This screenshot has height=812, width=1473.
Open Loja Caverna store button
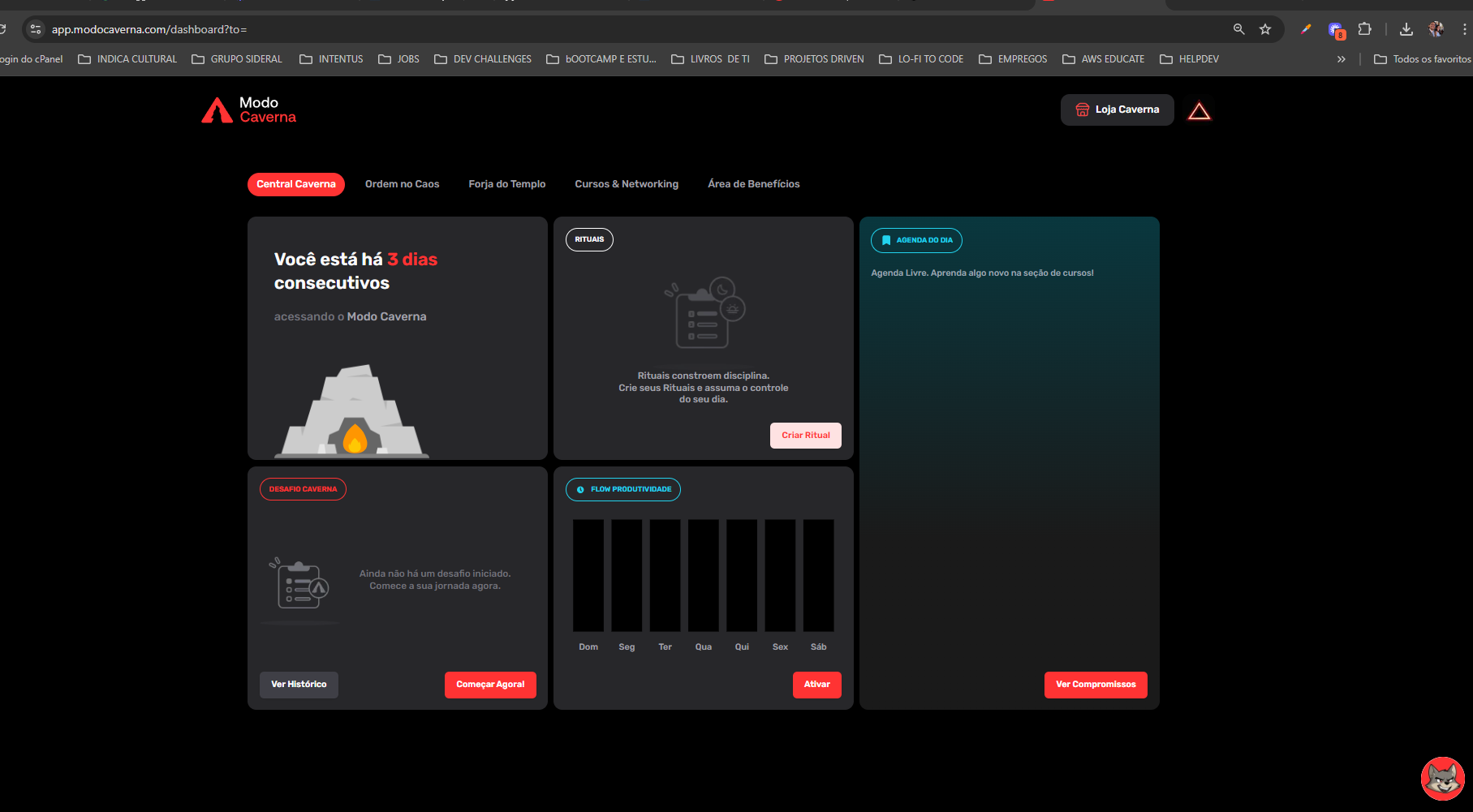(x=1117, y=110)
